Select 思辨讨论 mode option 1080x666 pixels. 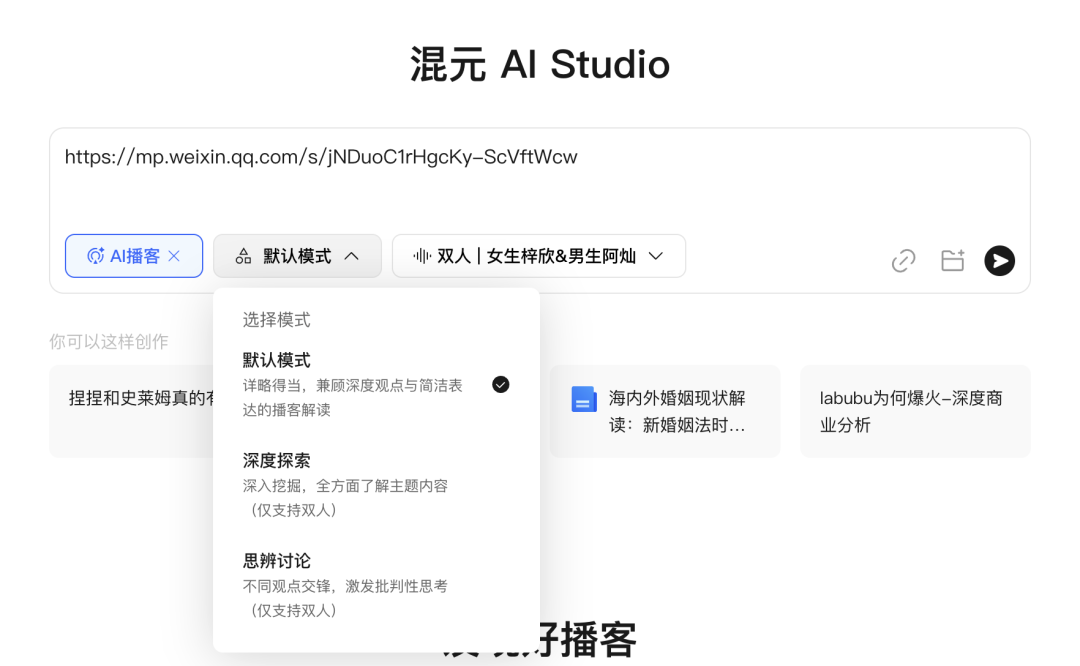pos(375,585)
